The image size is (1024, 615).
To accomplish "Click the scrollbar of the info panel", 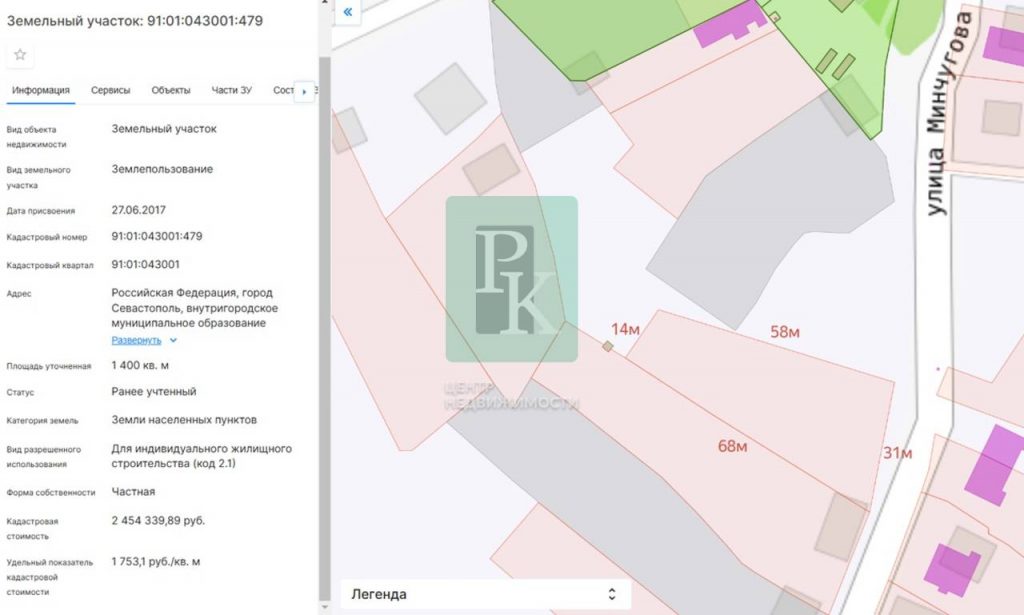I will pyautogui.click(x=323, y=300).
